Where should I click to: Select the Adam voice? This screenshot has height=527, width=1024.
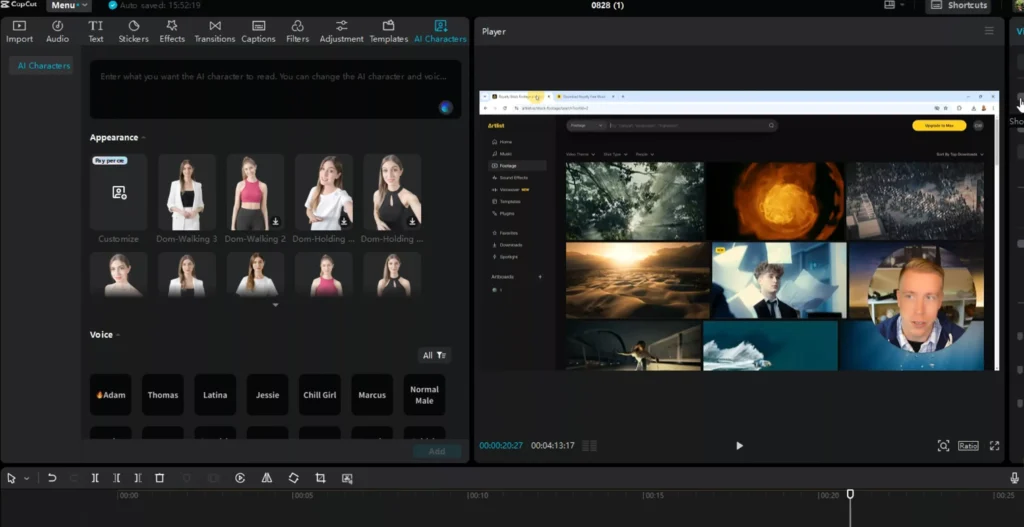(x=110, y=394)
